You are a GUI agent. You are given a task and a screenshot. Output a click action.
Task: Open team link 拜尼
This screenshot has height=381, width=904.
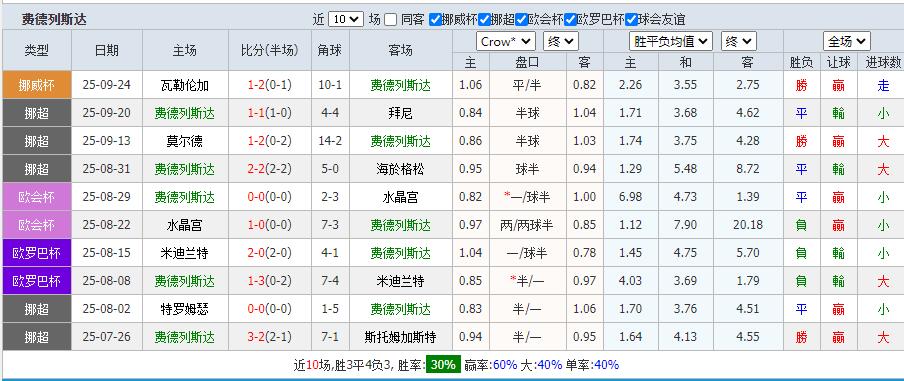[400, 114]
